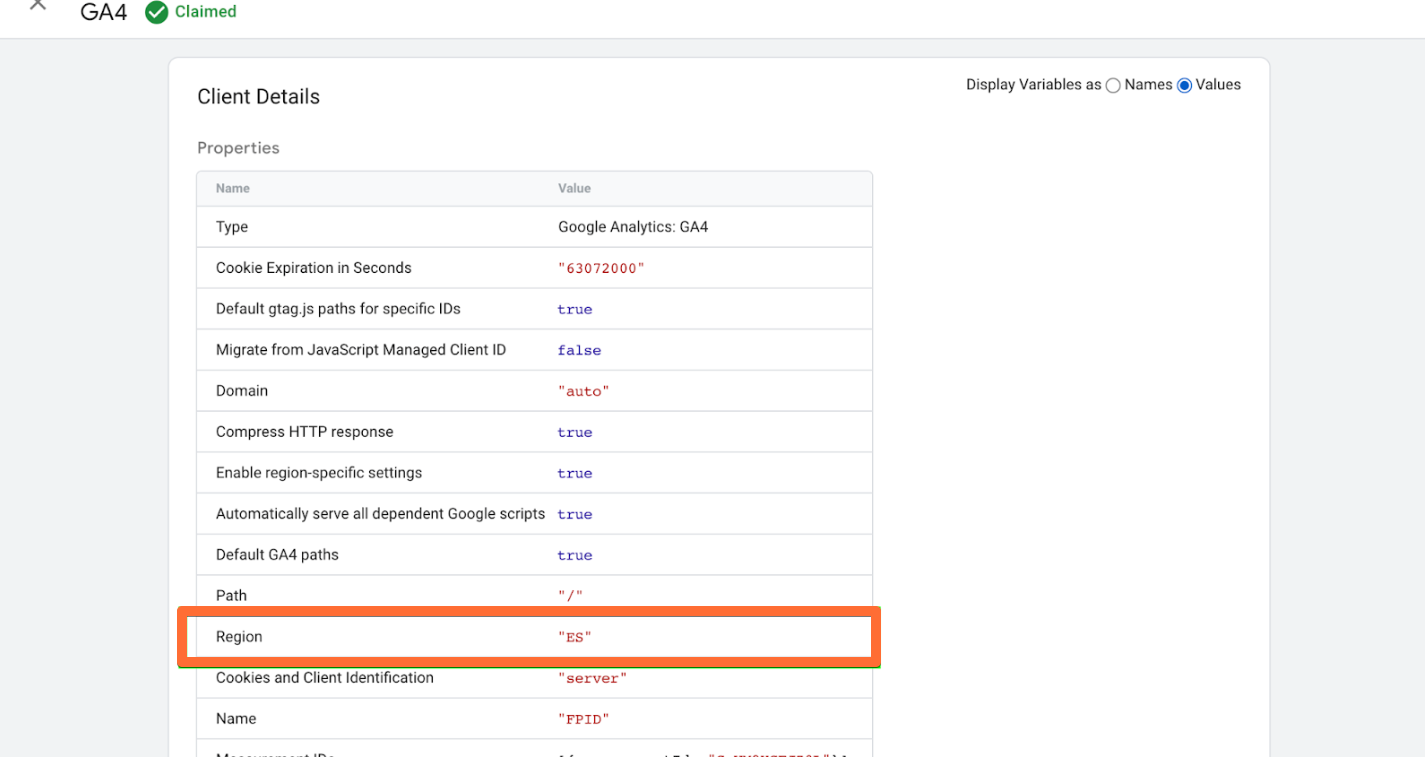
Task: Click the value "63072000"
Action: point(601,269)
